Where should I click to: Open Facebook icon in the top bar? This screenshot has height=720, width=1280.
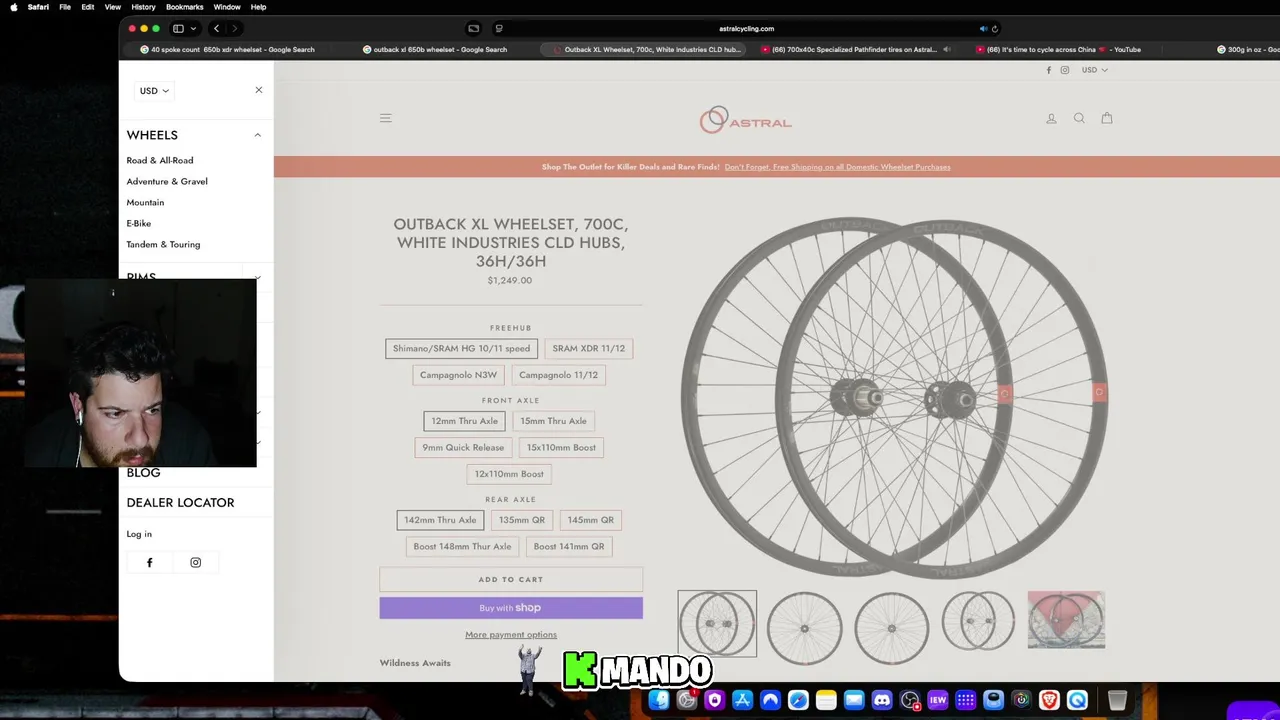1048,70
